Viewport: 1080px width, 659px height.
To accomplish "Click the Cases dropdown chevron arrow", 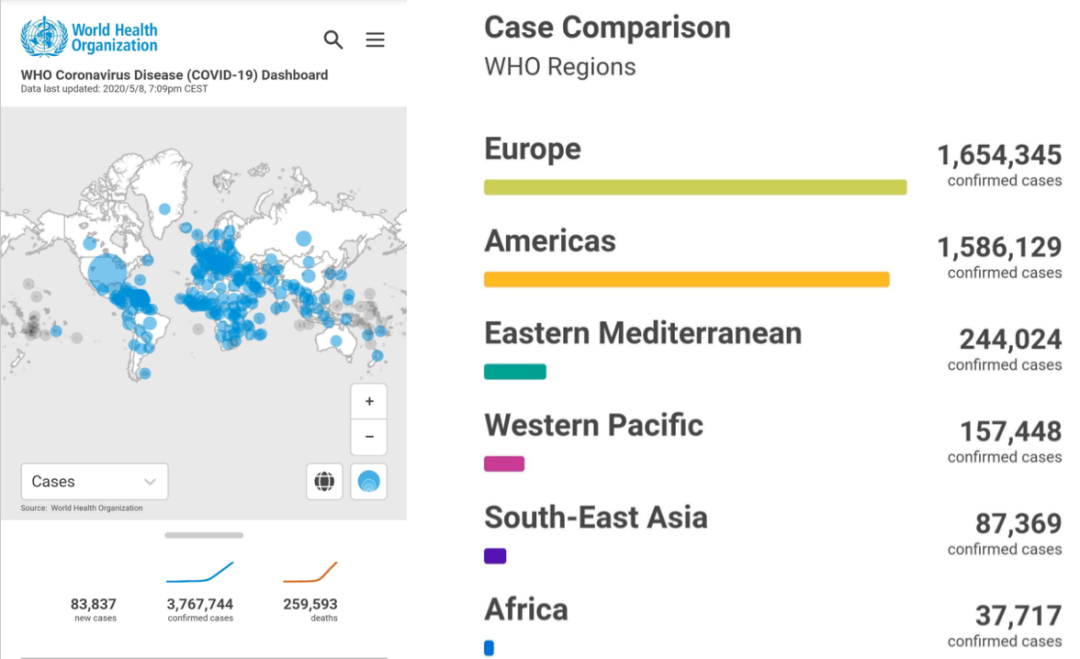I will [150, 481].
